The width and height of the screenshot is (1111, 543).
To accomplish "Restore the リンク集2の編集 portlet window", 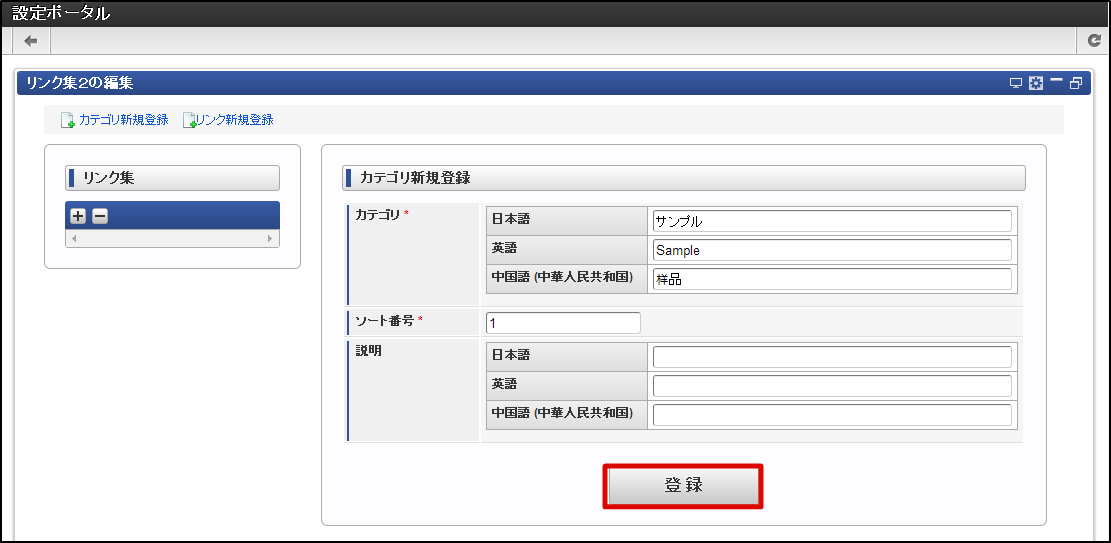I will (x=1076, y=84).
